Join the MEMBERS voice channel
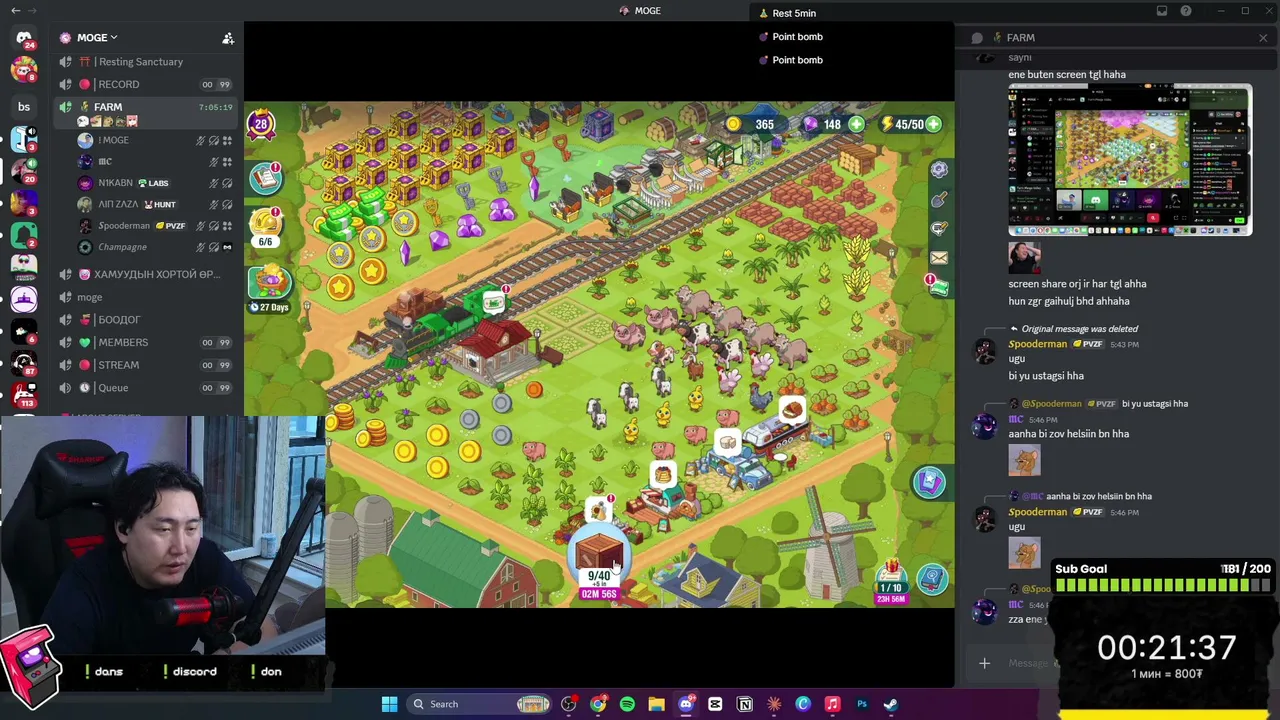The height and width of the screenshot is (720, 1280). click(145, 343)
